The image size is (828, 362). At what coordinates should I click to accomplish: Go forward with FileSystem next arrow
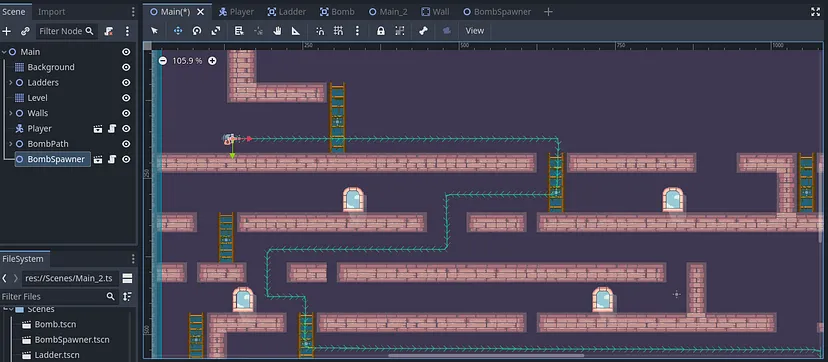coord(15,279)
